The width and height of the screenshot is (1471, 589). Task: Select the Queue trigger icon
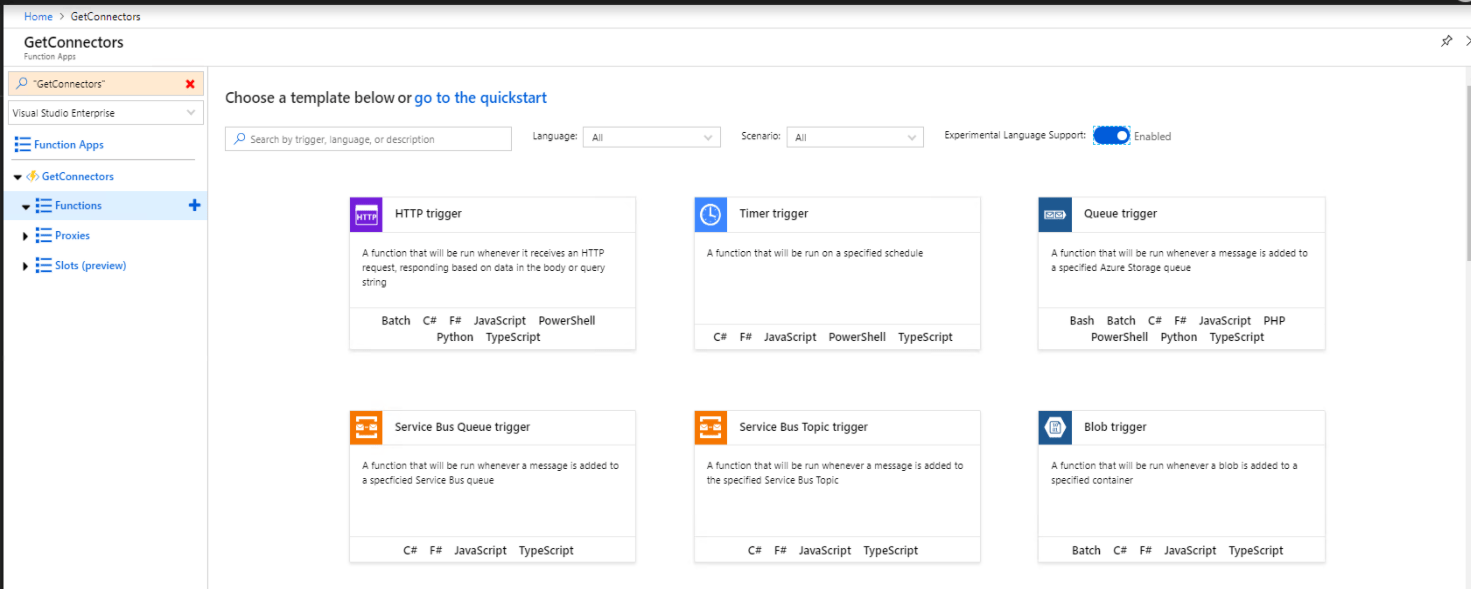tap(1055, 215)
